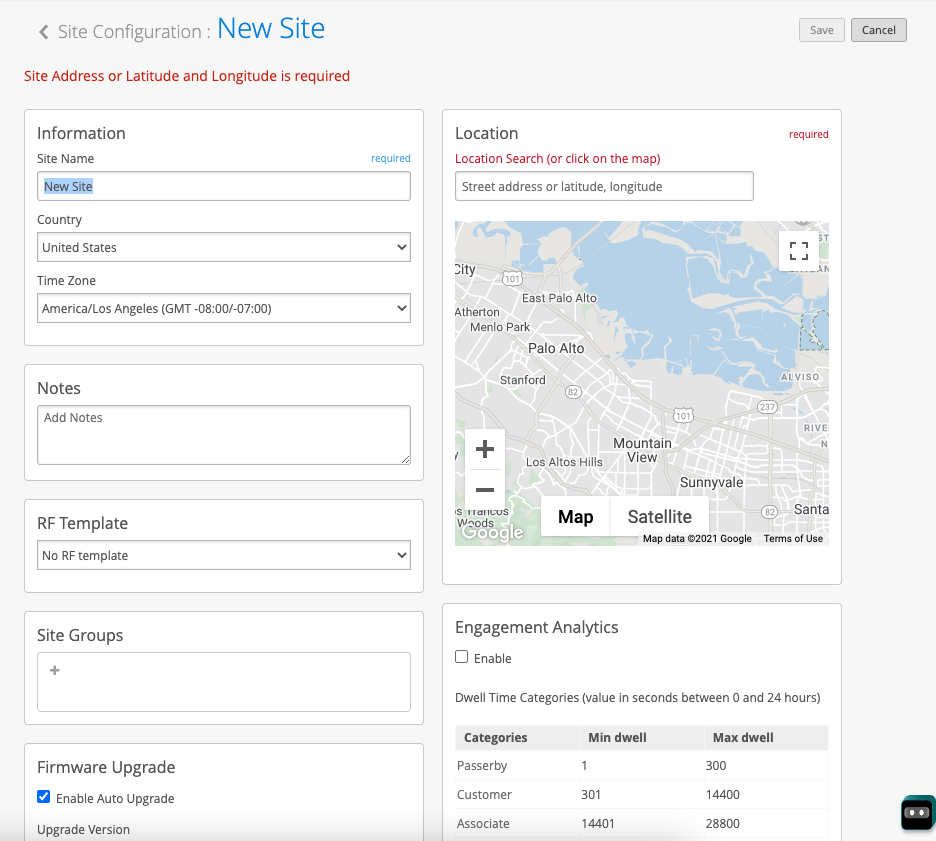This screenshot has width=936, height=841.
Task: Click the Google logo on the map
Action: pyautogui.click(x=492, y=533)
